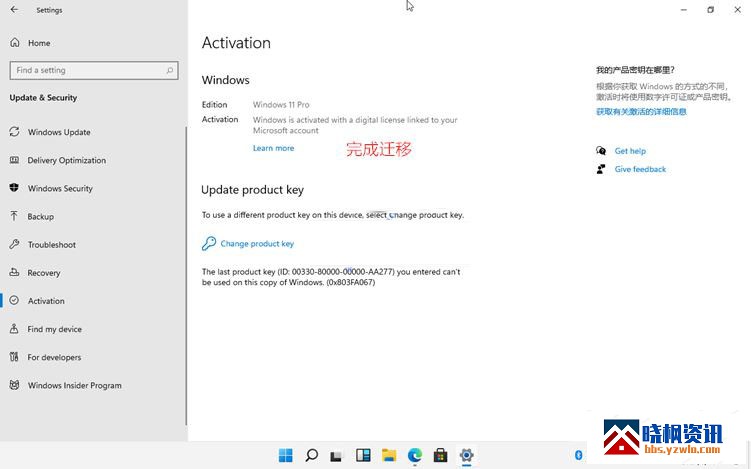The width and height of the screenshot is (751, 469).
Task: Click the Home house icon
Action: pyautogui.click(x=15, y=43)
